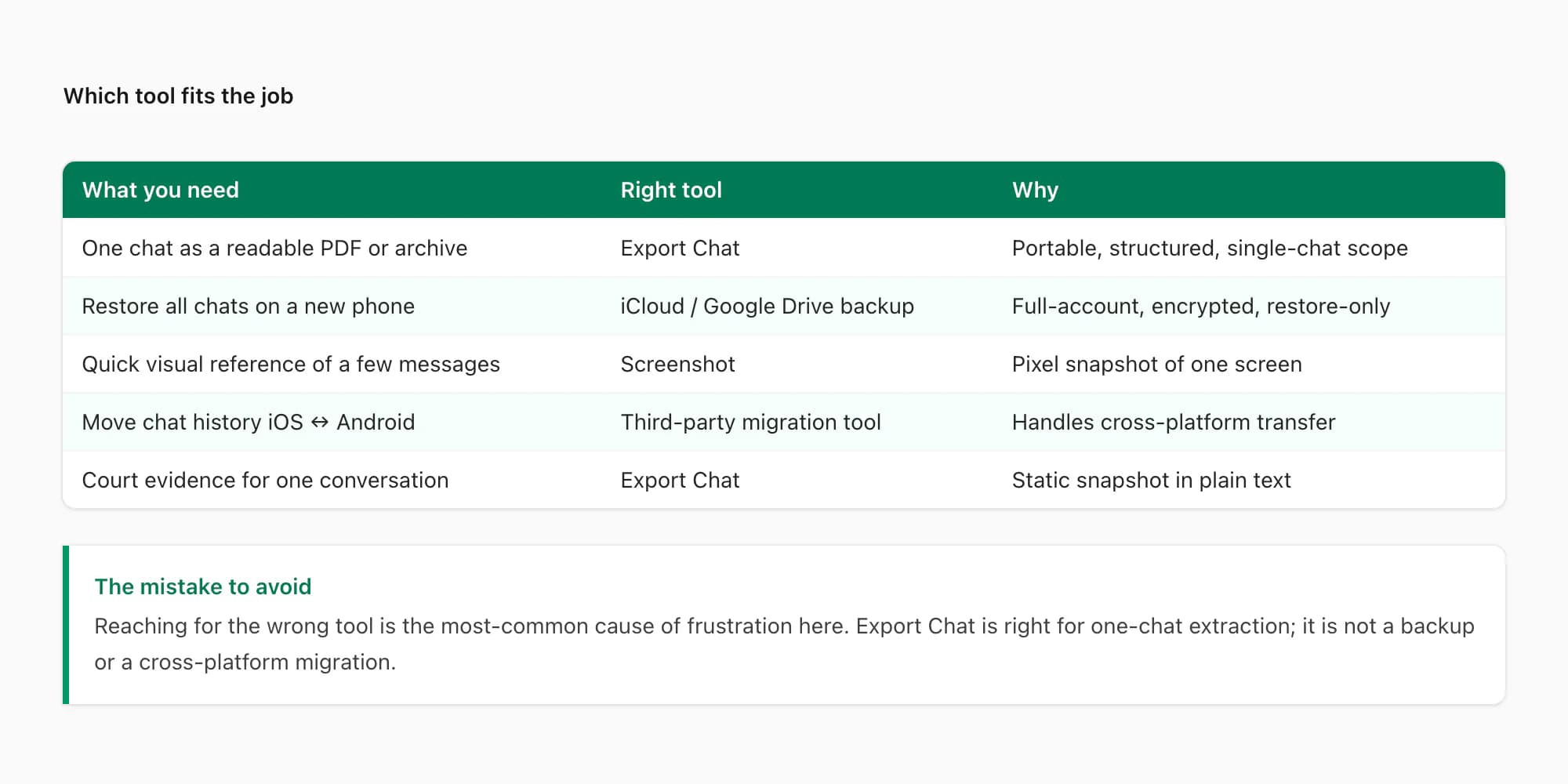The width and height of the screenshot is (1568, 784).
Task: Click the 'What you need' column header
Action: point(161,190)
